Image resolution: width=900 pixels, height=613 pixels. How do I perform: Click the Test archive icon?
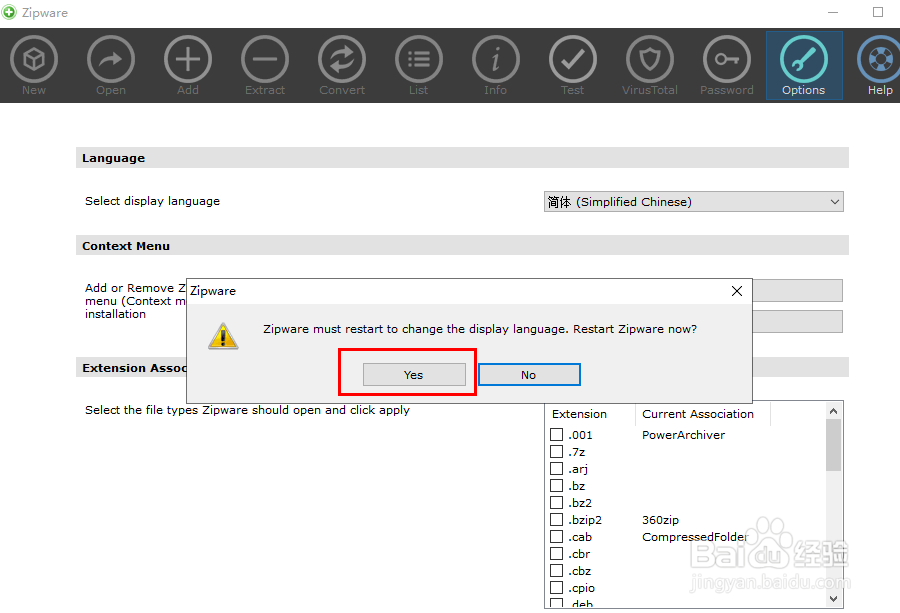572,60
